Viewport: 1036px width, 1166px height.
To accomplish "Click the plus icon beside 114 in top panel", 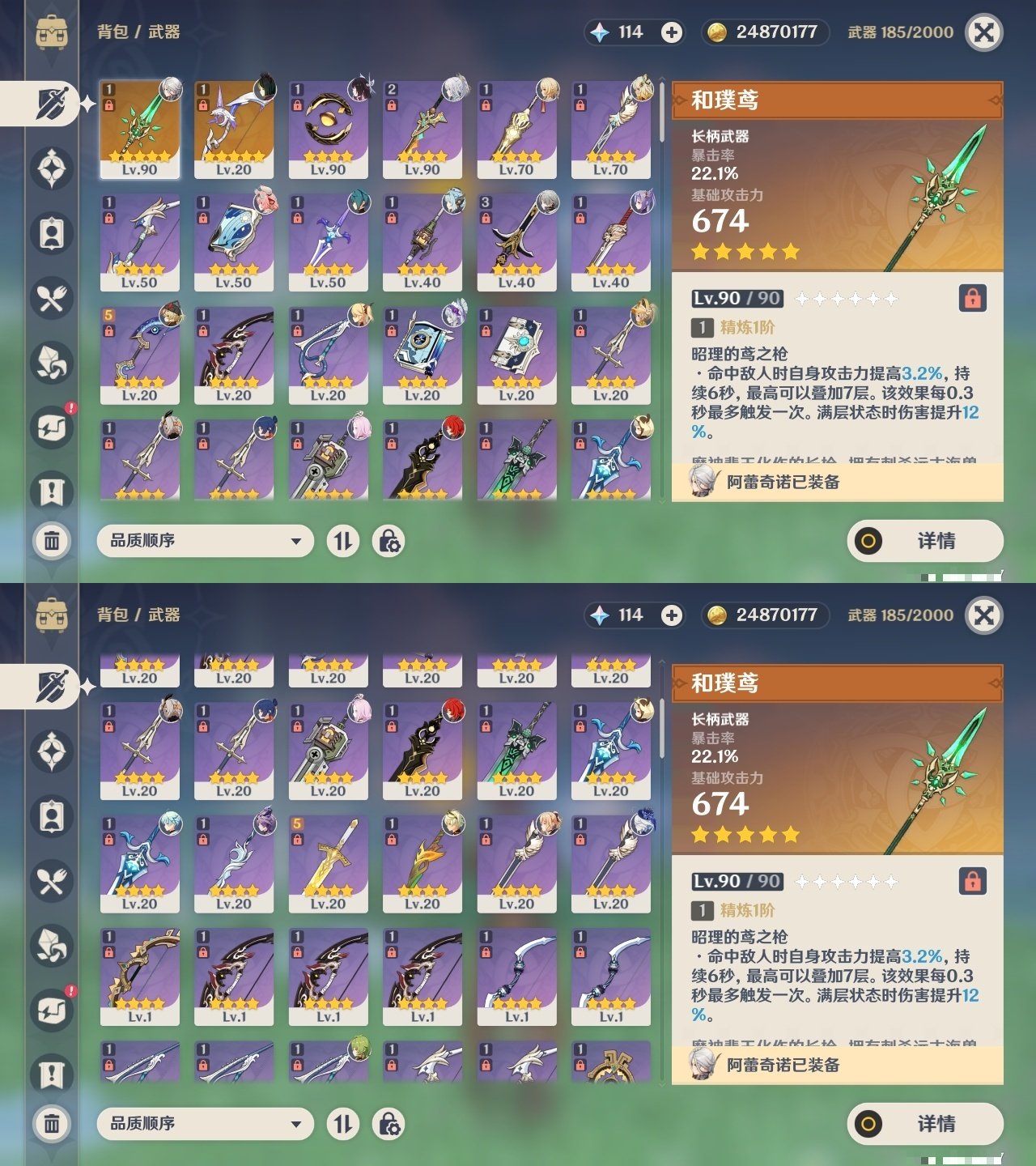I will tap(671, 32).
